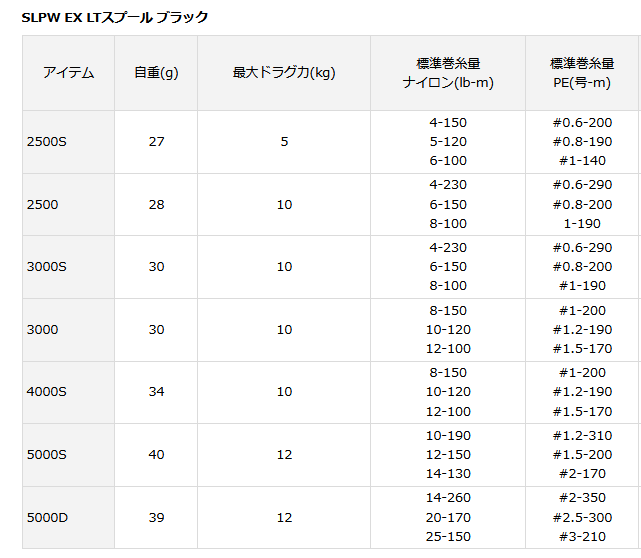The image size is (641, 558).
Task: Click the 標準巻糸量 ナイロン(lb-m) header
Action: coord(447,73)
